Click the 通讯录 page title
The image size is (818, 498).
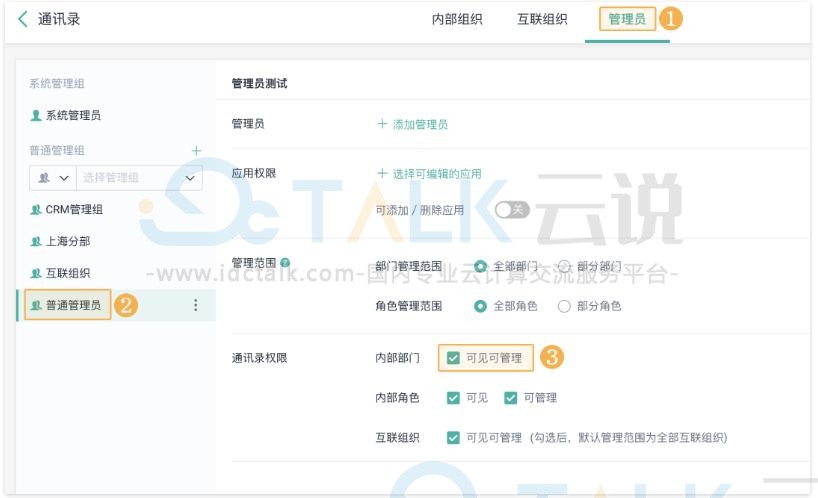click(x=59, y=19)
